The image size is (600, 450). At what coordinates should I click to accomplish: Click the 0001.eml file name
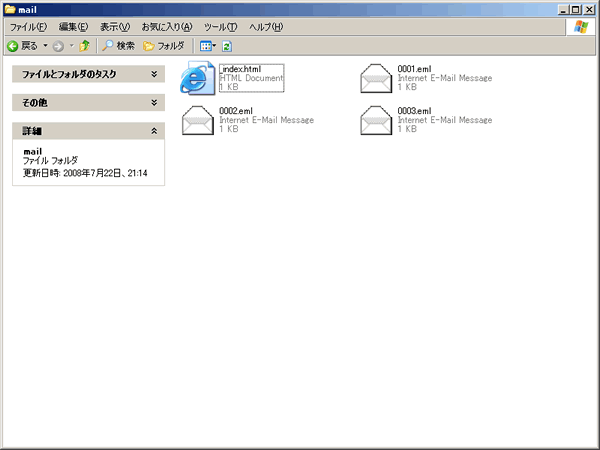414,69
